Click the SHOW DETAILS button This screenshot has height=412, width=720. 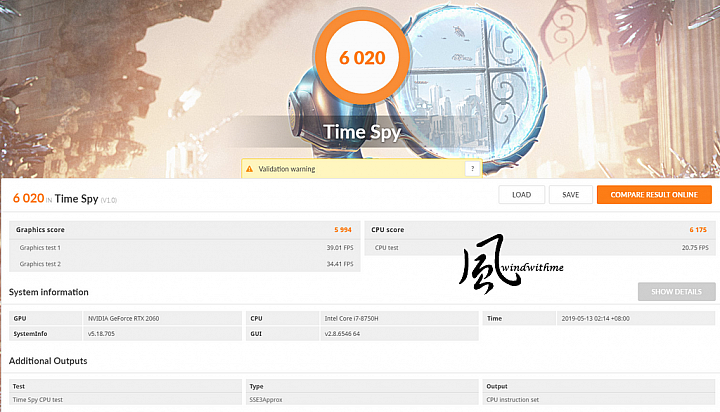676,292
